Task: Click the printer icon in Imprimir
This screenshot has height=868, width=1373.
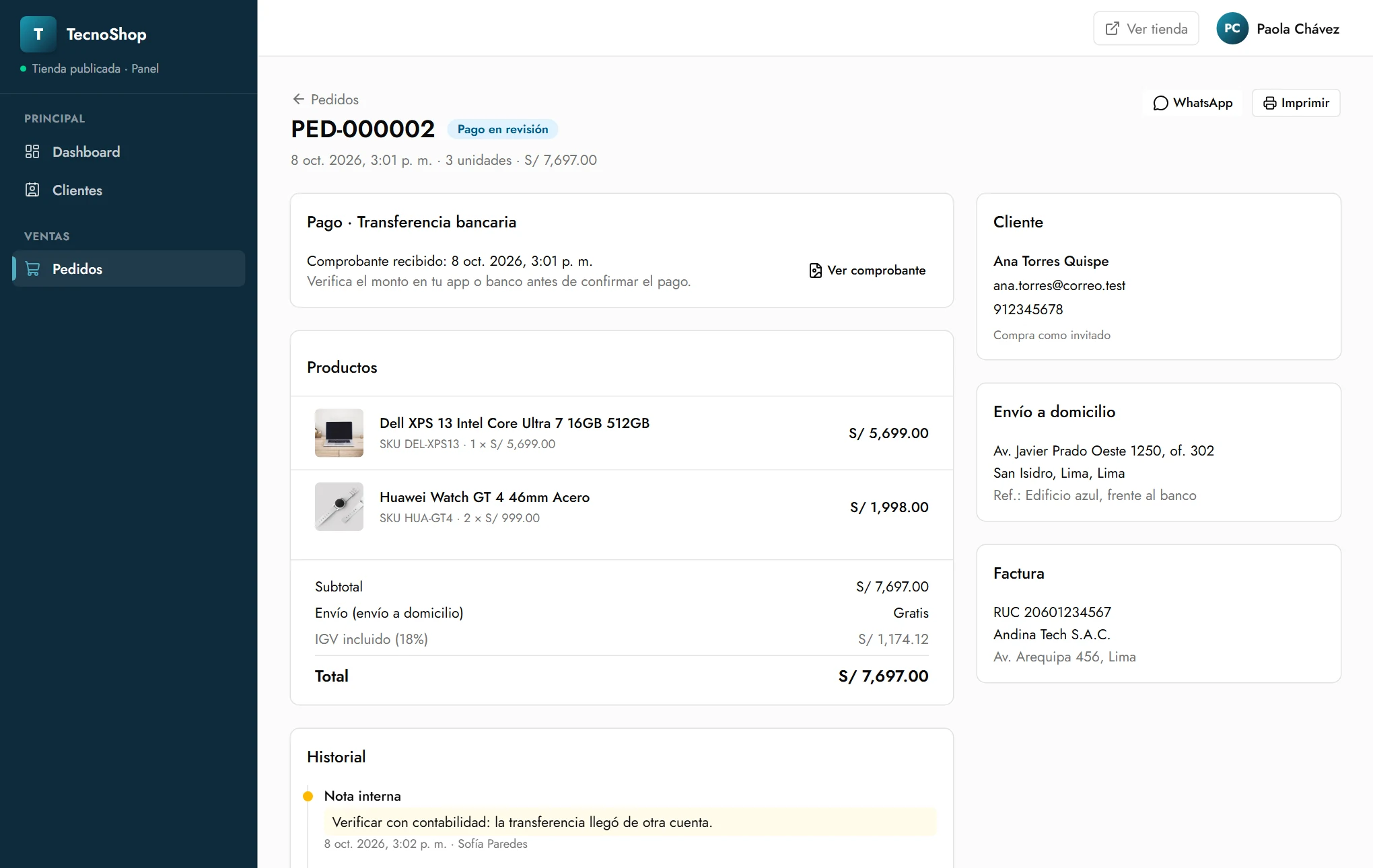Action: (1269, 103)
